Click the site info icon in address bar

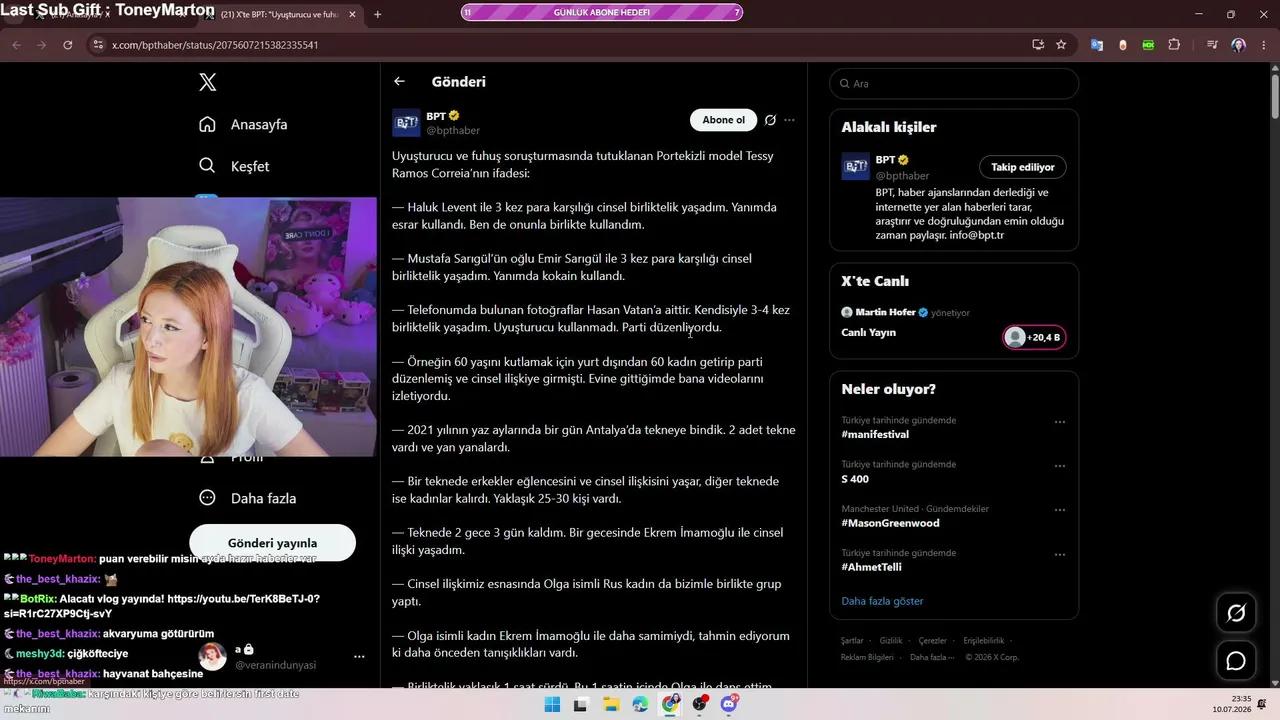tap(97, 45)
